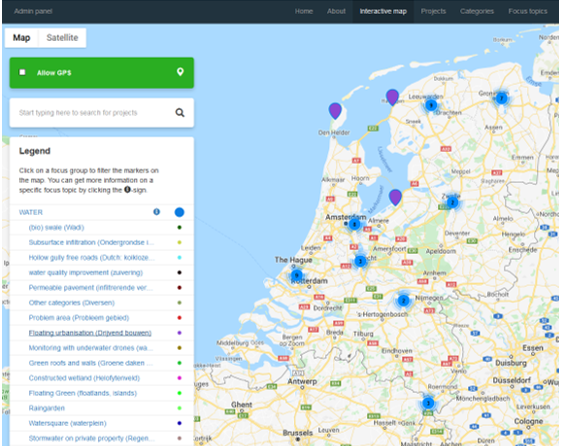
Task: Filter by WATER focus group
Action: click(31, 212)
